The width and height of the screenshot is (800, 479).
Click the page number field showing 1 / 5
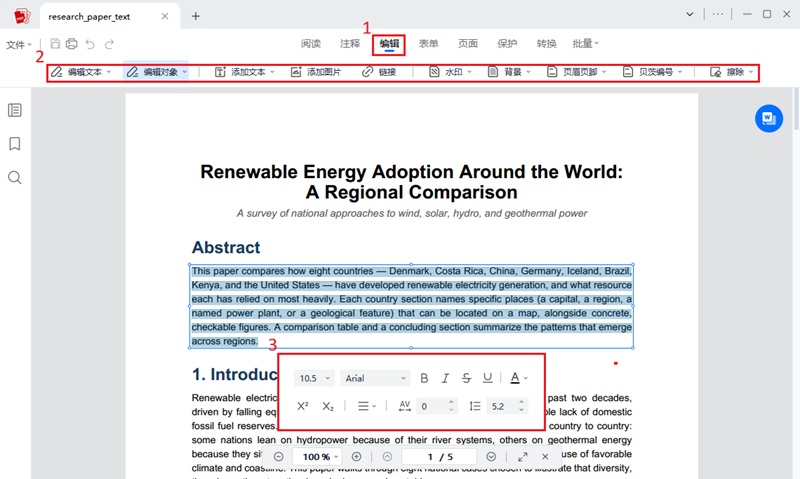pos(439,457)
